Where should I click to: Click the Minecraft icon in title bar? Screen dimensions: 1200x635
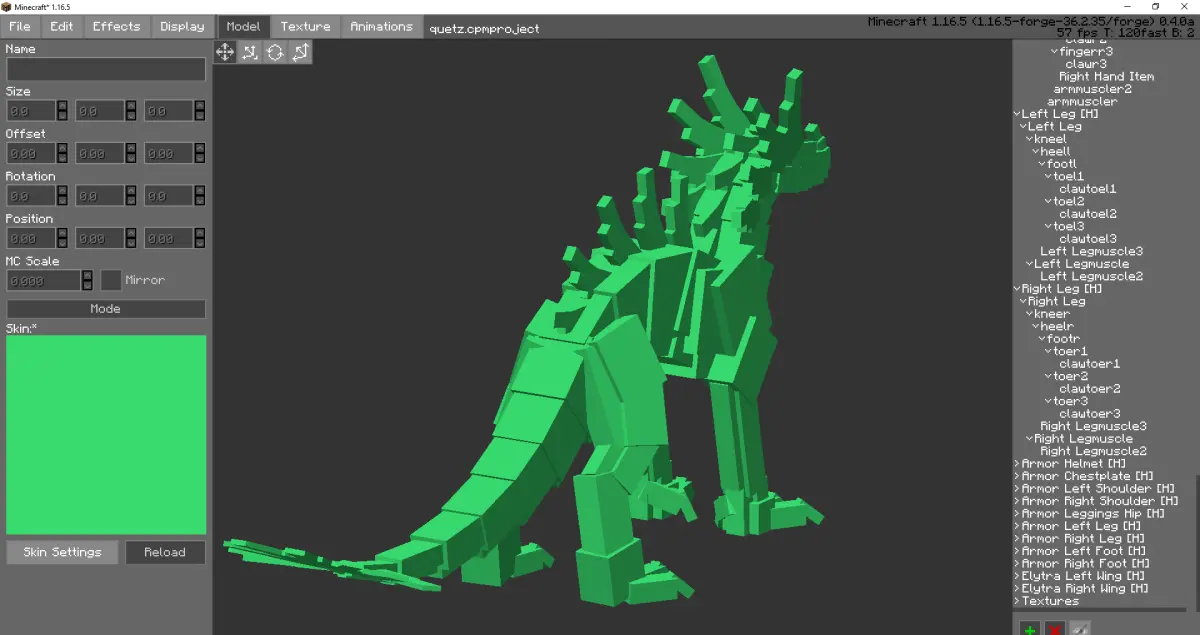pyautogui.click(x=7, y=6)
